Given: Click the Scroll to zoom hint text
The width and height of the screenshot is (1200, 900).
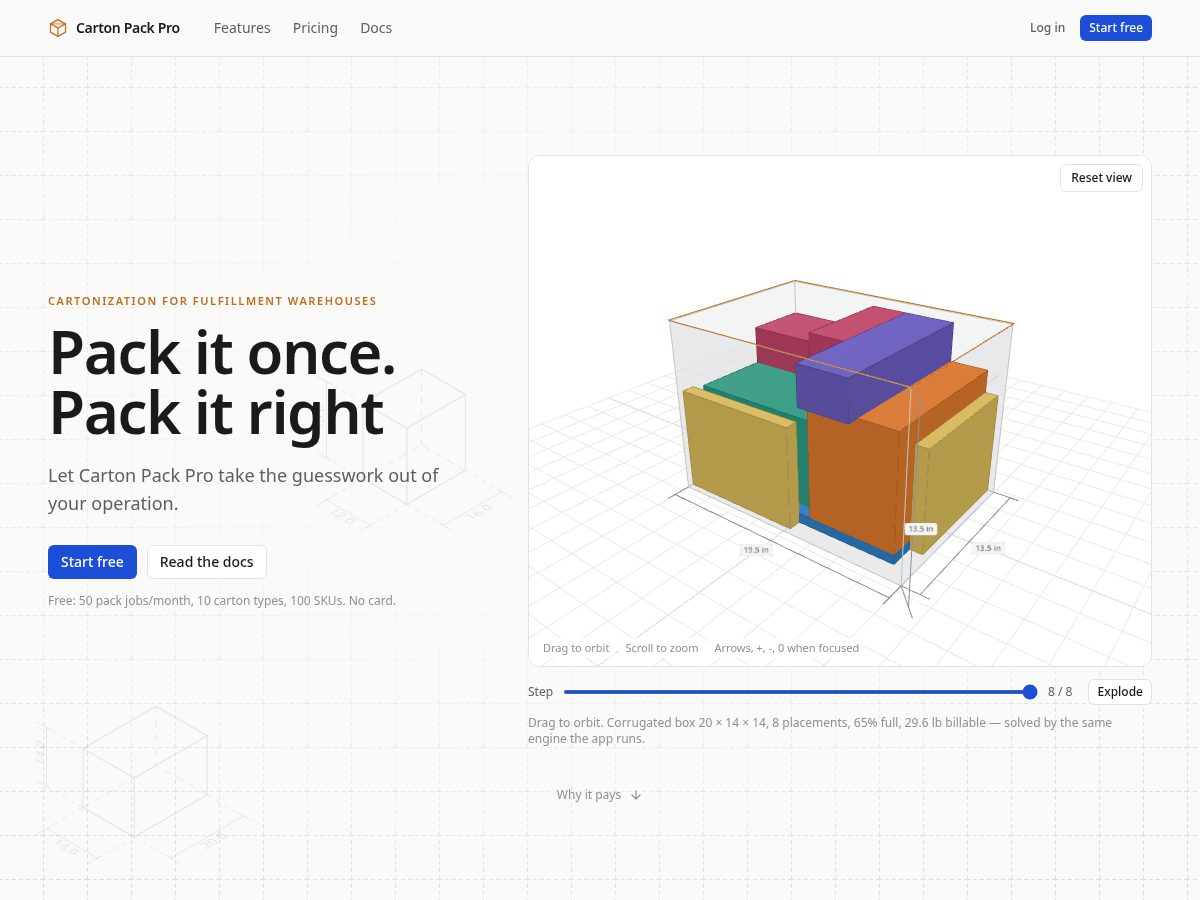Looking at the screenshot, I should [x=662, y=648].
